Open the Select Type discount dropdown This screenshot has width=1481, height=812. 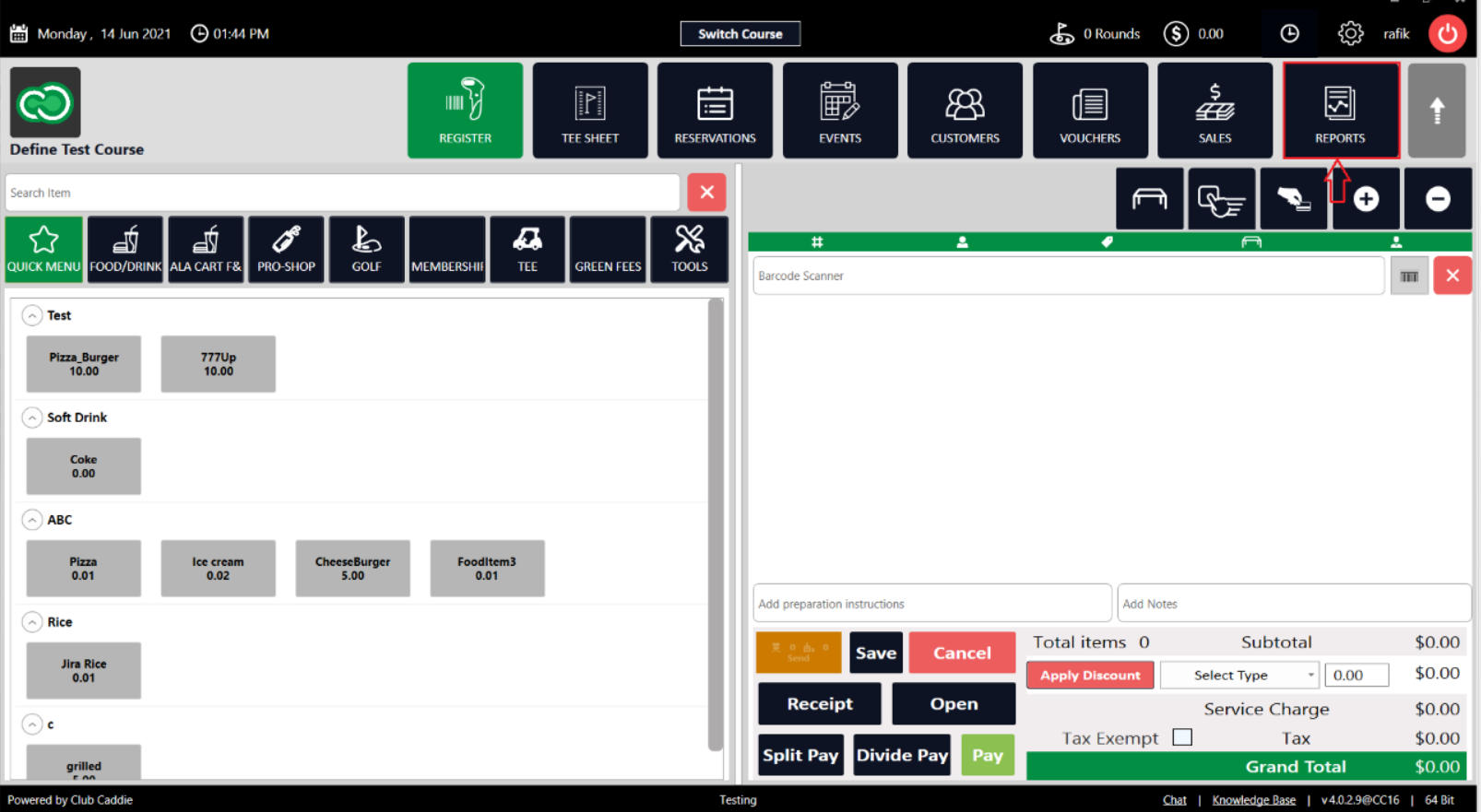point(1239,676)
